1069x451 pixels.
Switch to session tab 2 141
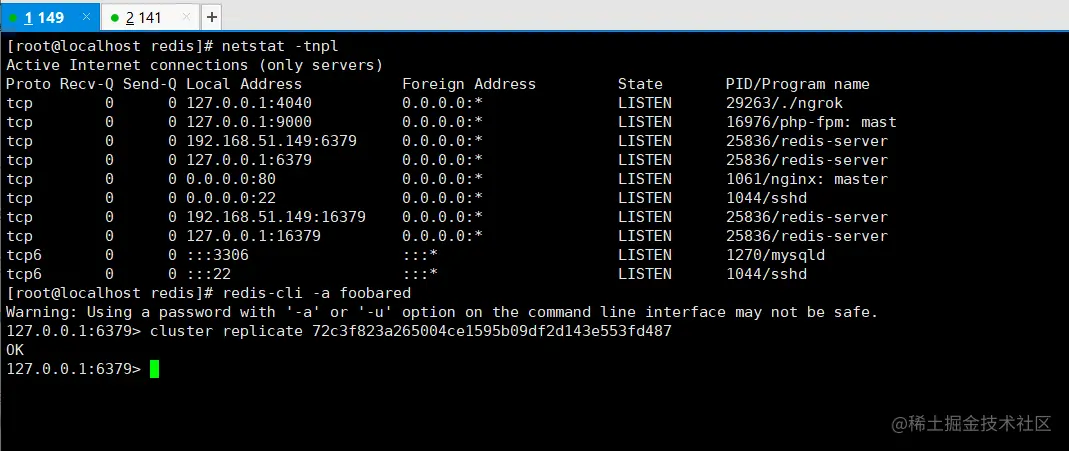[x=150, y=17]
